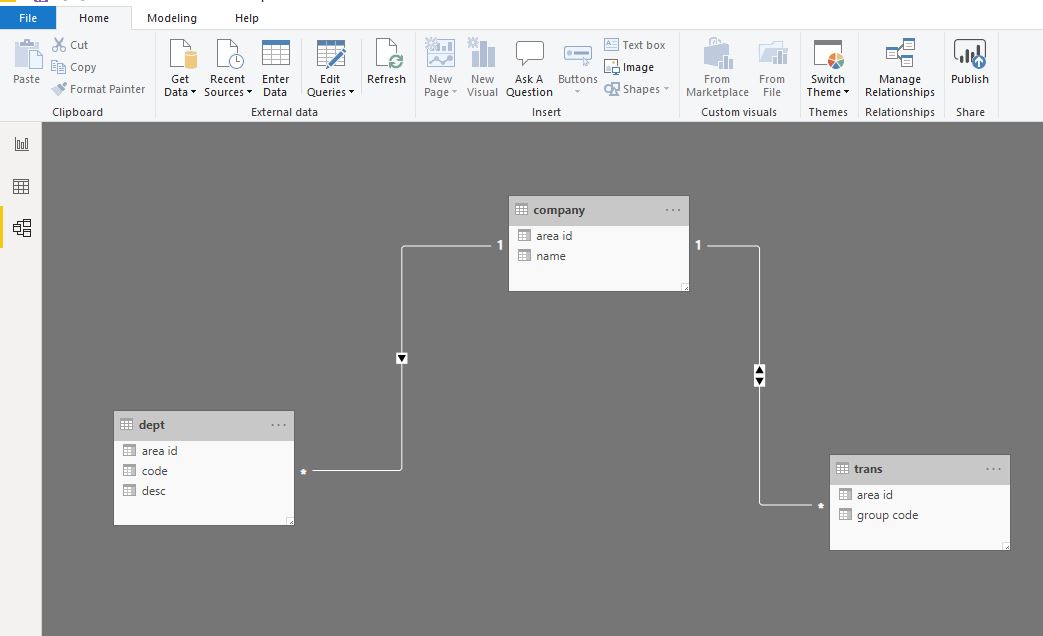Image resolution: width=1043 pixels, height=636 pixels.
Task: Click bidirectional filter arrow on trans relationship
Action: 759,375
